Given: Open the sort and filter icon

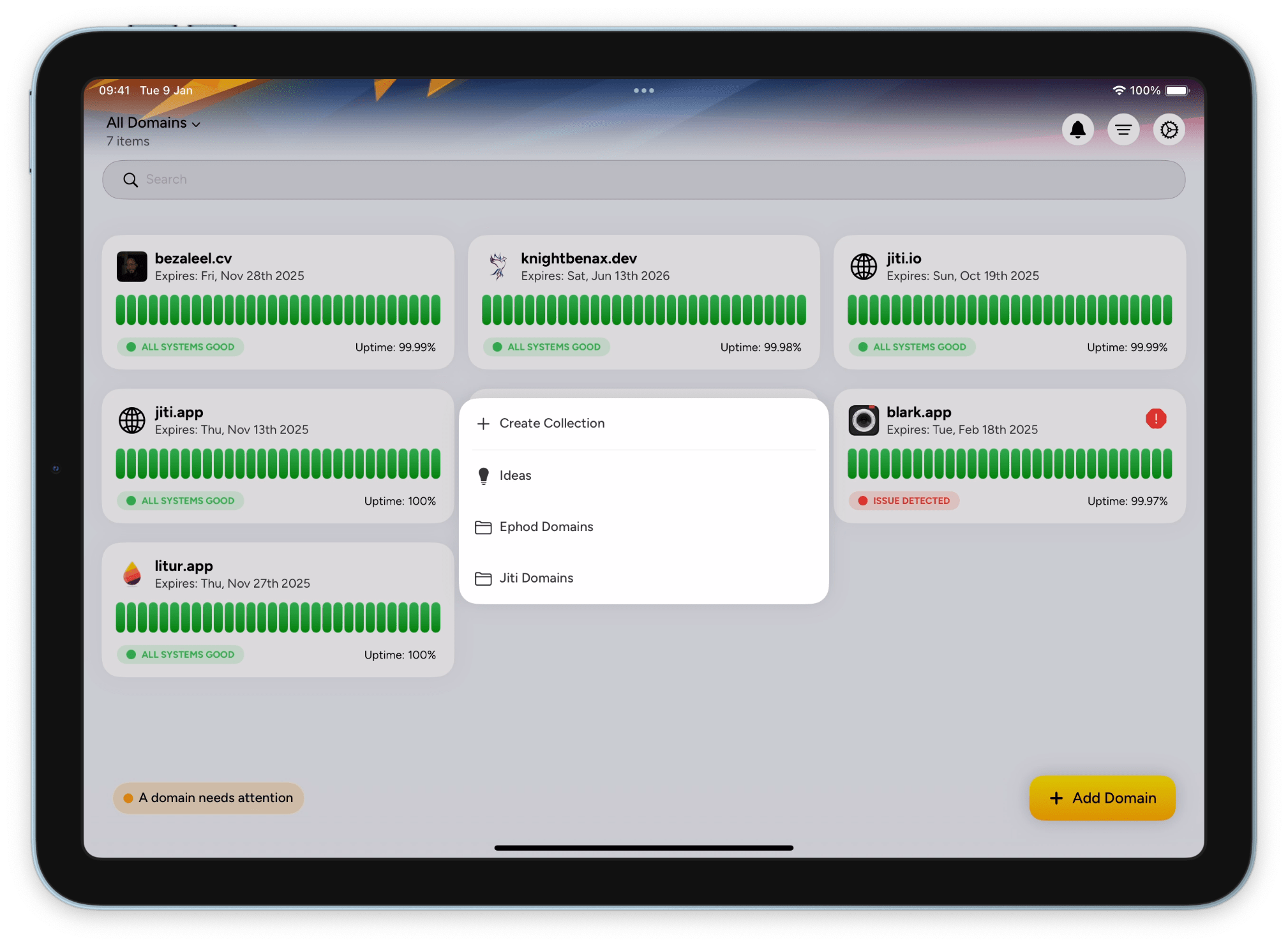Looking at the screenshot, I should click(x=1123, y=130).
